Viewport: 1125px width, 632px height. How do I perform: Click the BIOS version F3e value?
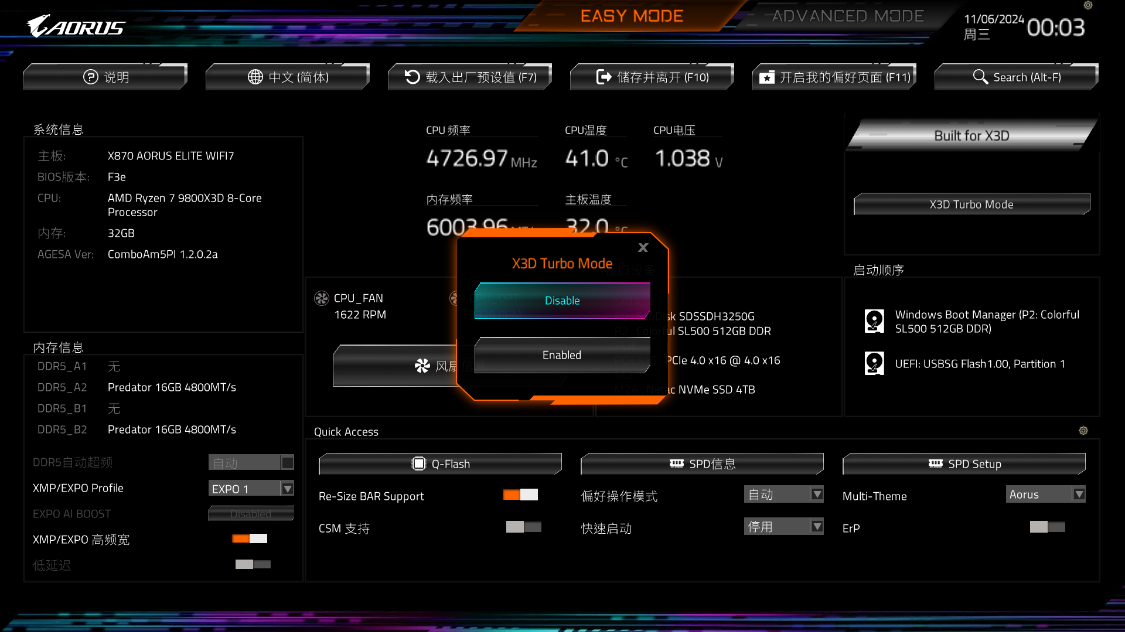point(116,176)
